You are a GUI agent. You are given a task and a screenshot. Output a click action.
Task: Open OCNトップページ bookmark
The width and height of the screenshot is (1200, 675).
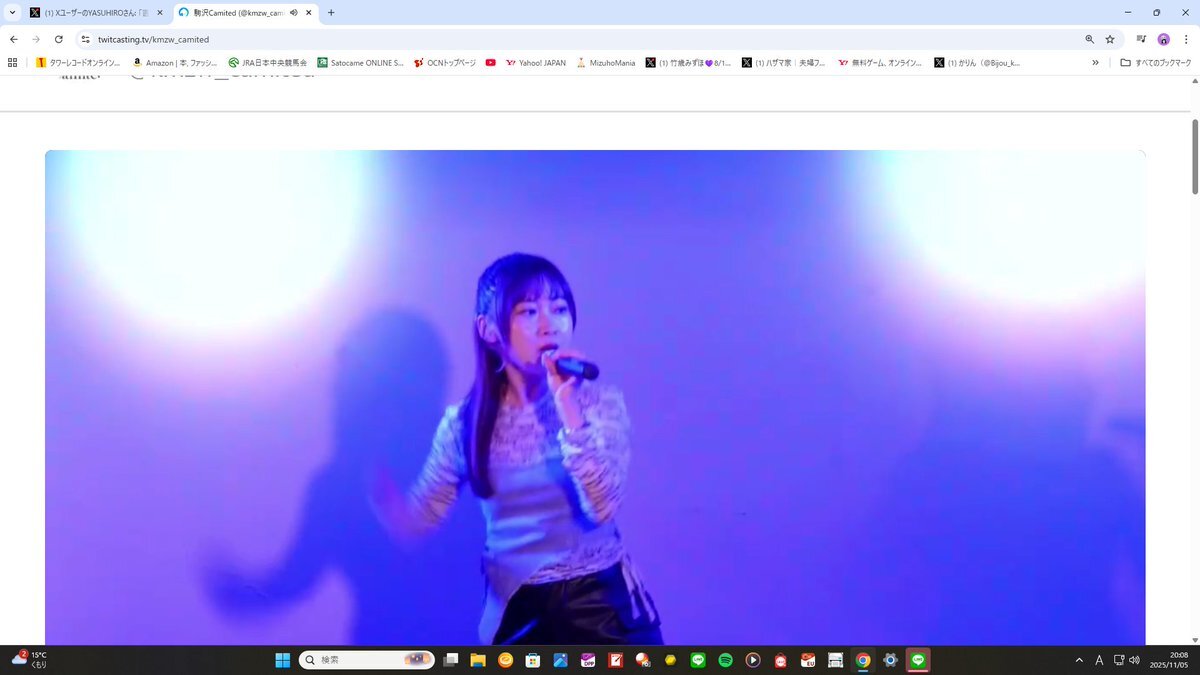(445, 62)
